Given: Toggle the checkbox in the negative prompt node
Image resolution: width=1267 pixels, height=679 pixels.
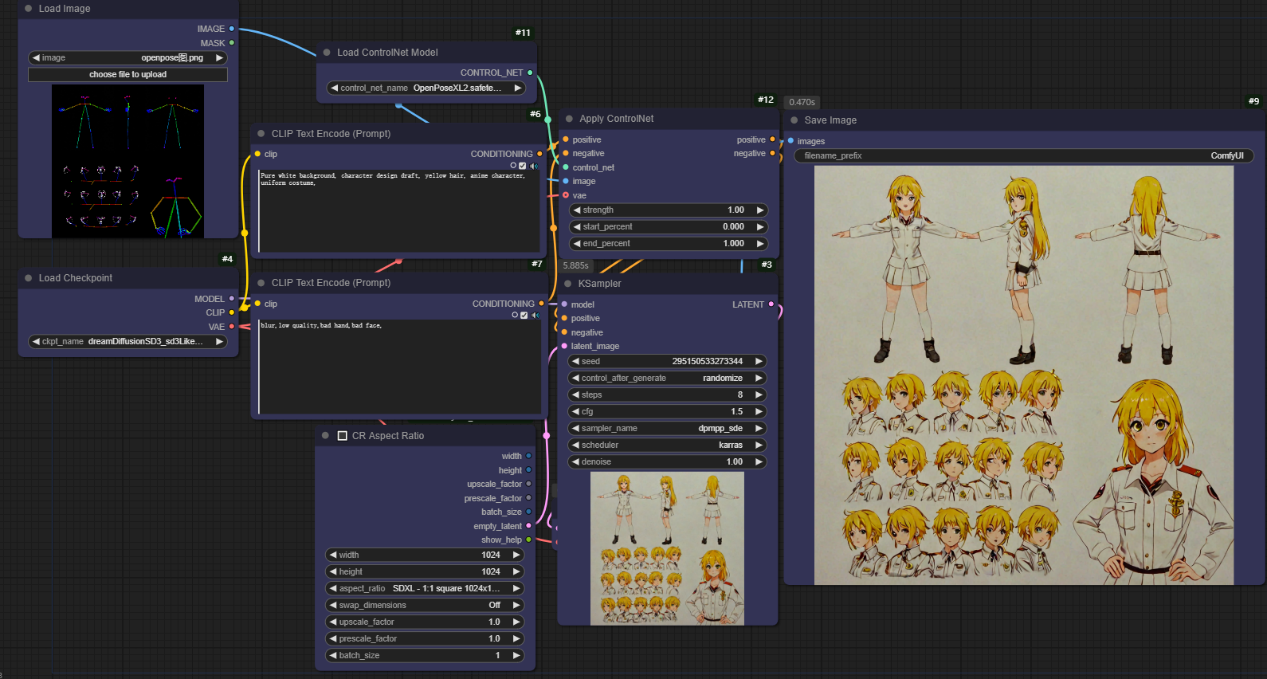Looking at the screenshot, I should (522, 315).
